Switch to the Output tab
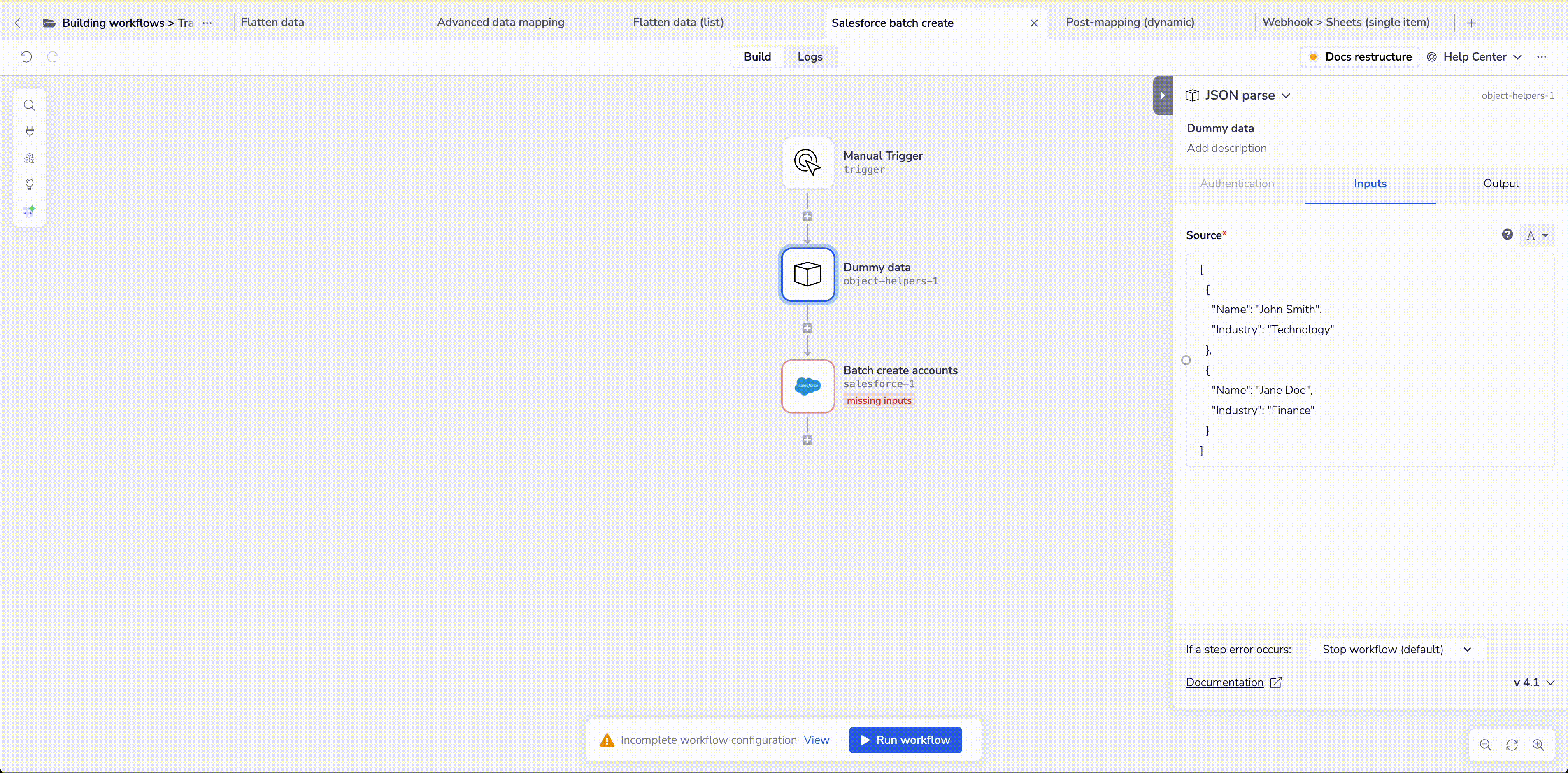The height and width of the screenshot is (773, 1568). 1502,184
